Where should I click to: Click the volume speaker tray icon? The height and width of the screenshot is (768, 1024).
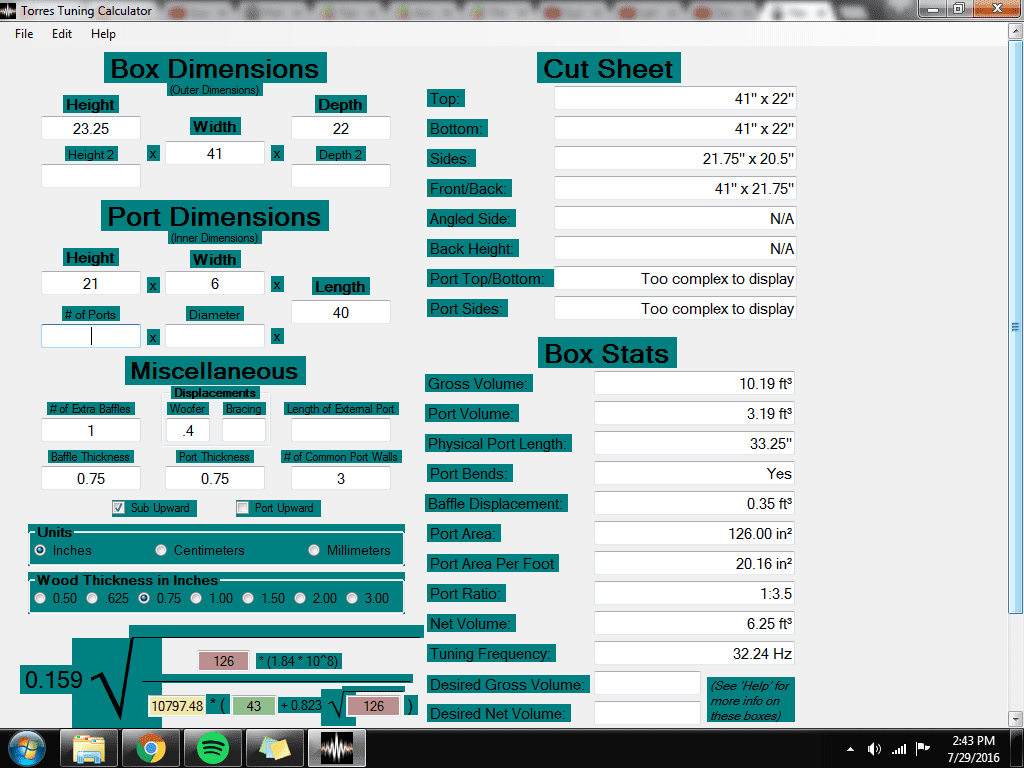tap(874, 749)
